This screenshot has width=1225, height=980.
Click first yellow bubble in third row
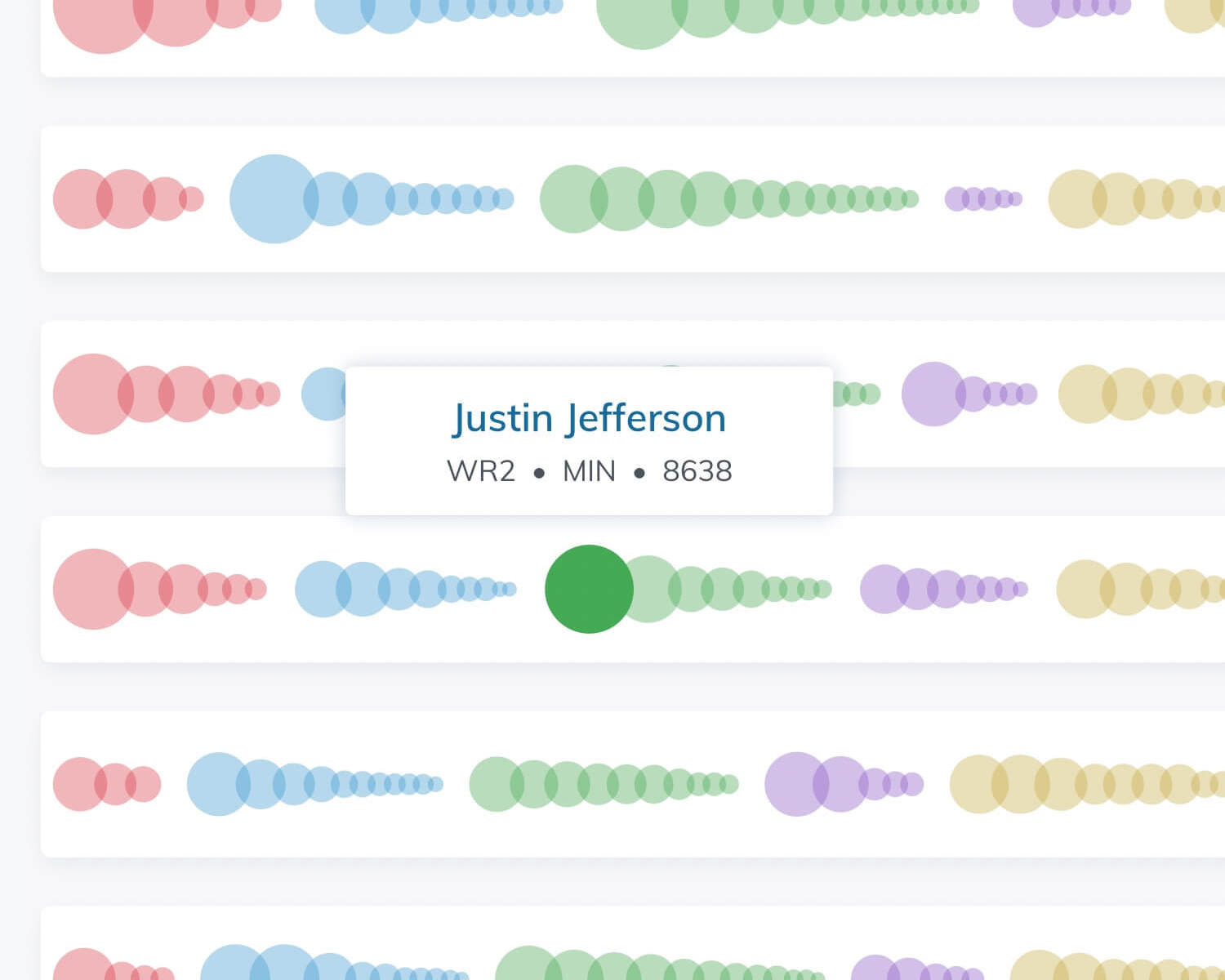point(1088,394)
